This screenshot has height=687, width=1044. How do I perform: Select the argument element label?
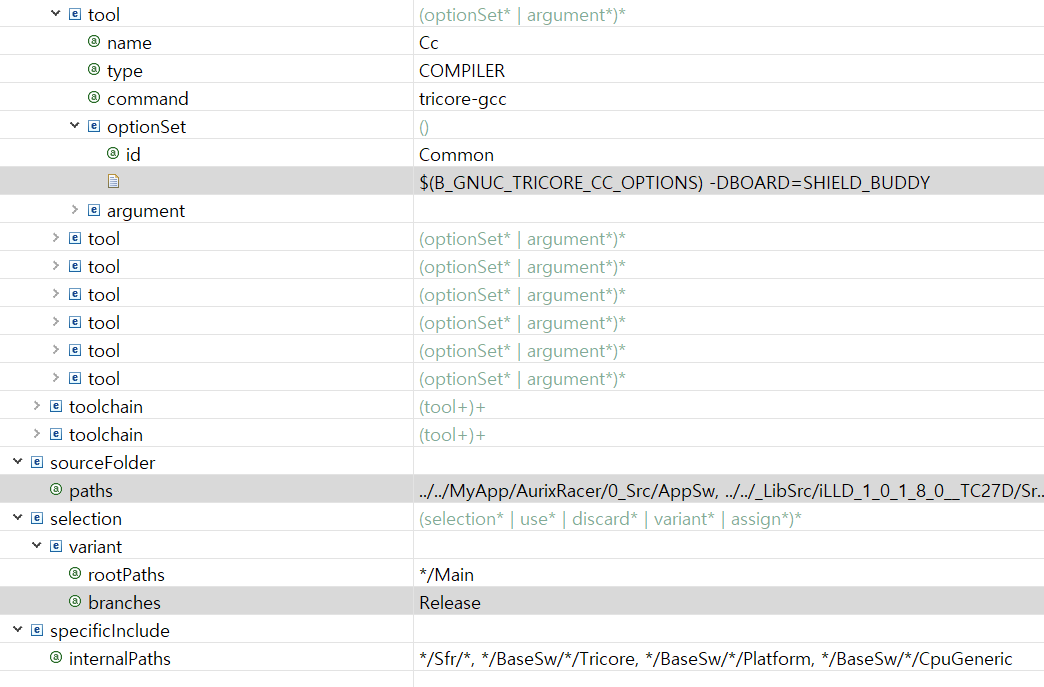point(146,211)
